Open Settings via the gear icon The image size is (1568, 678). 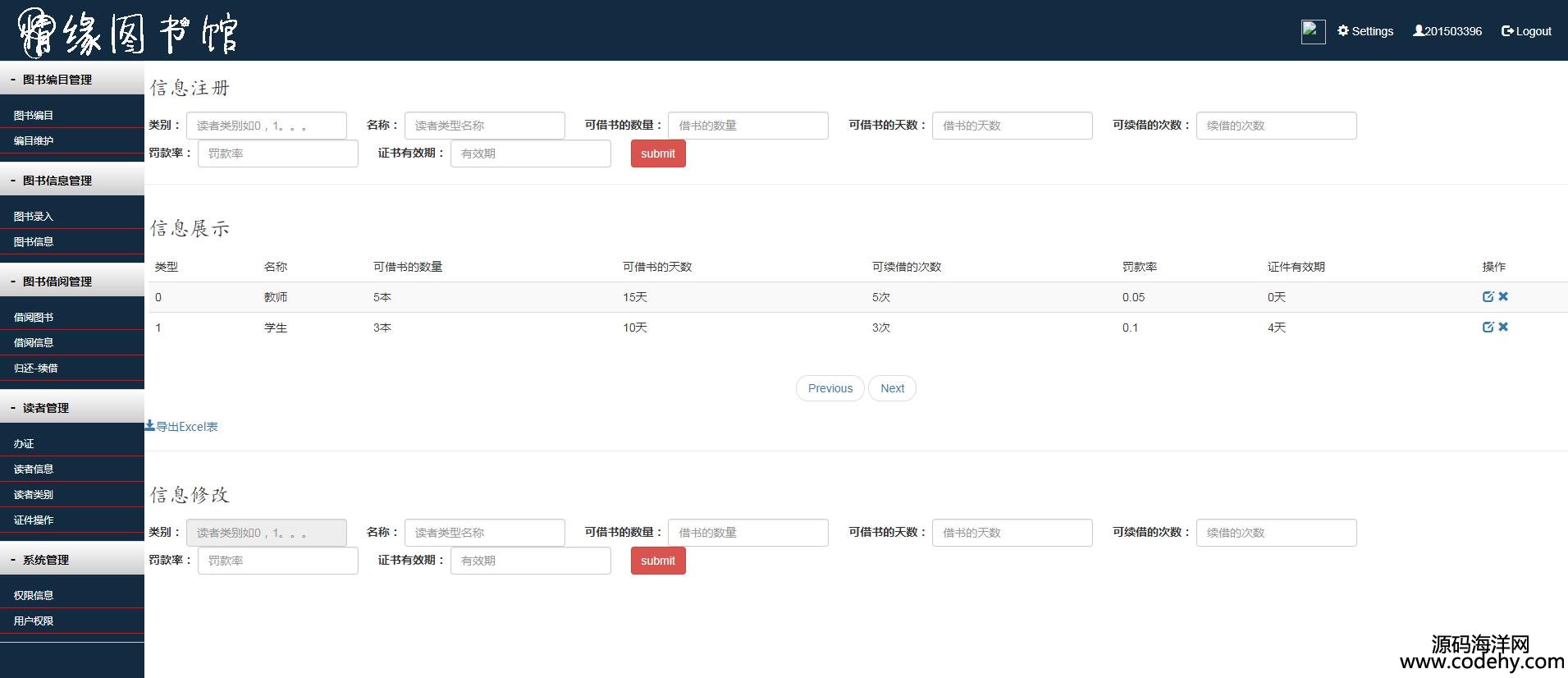[1365, 31]
